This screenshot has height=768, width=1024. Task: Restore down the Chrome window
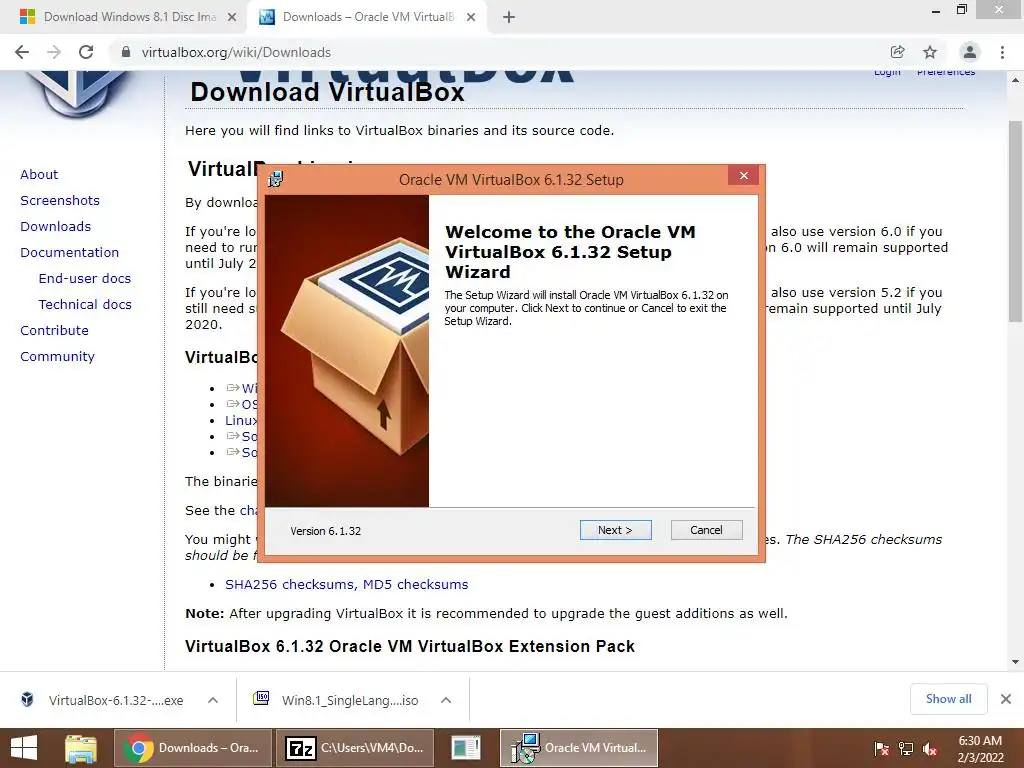pos(961,10)
